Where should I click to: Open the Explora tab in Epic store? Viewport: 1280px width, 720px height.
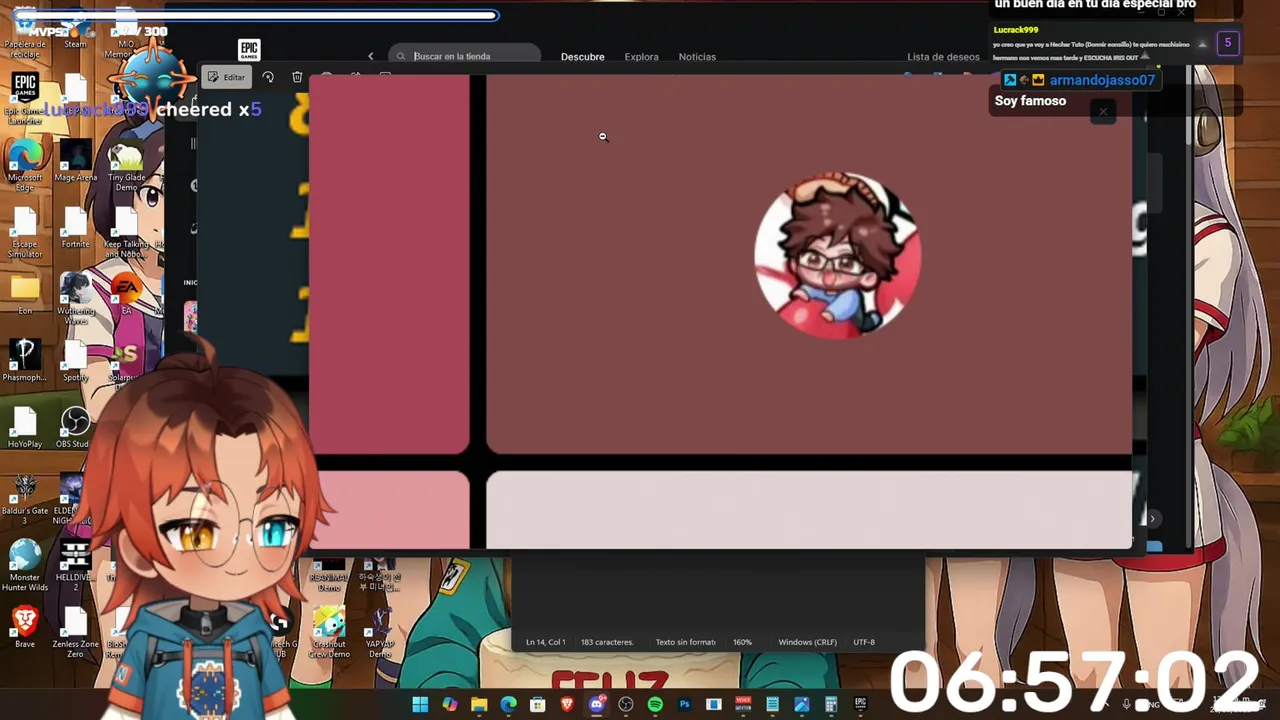641,57
